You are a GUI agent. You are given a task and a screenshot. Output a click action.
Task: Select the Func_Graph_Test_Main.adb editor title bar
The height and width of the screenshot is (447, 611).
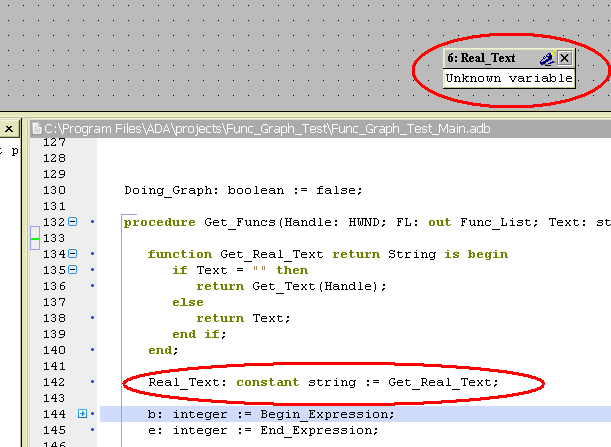(x=300, y=129)
